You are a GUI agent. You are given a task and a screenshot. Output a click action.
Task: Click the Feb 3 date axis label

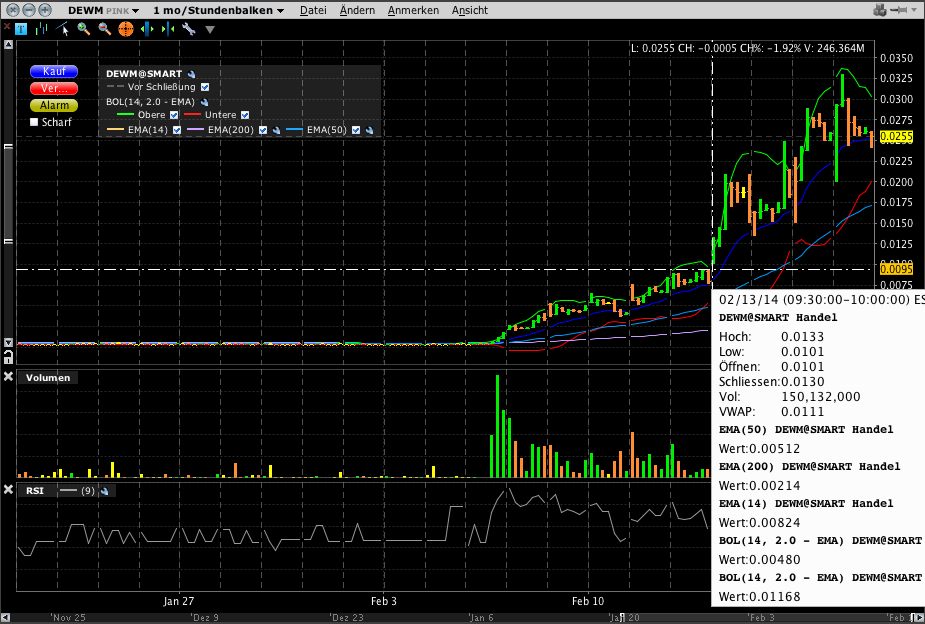click(x=383, y=601)
